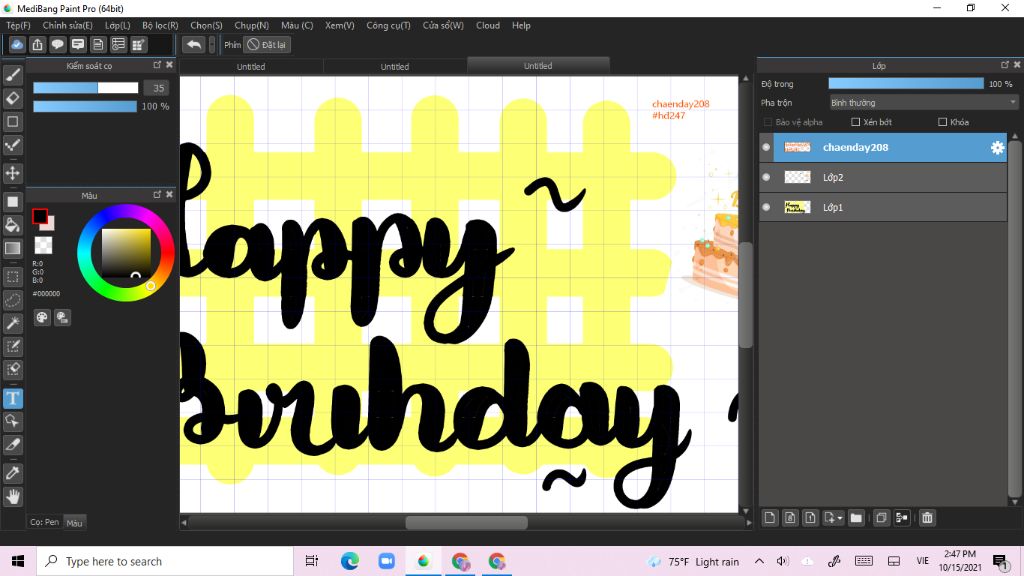1024x576 pixels.
Task: Select the Fill rectangle tool
Action: click(x=12, y=202)
